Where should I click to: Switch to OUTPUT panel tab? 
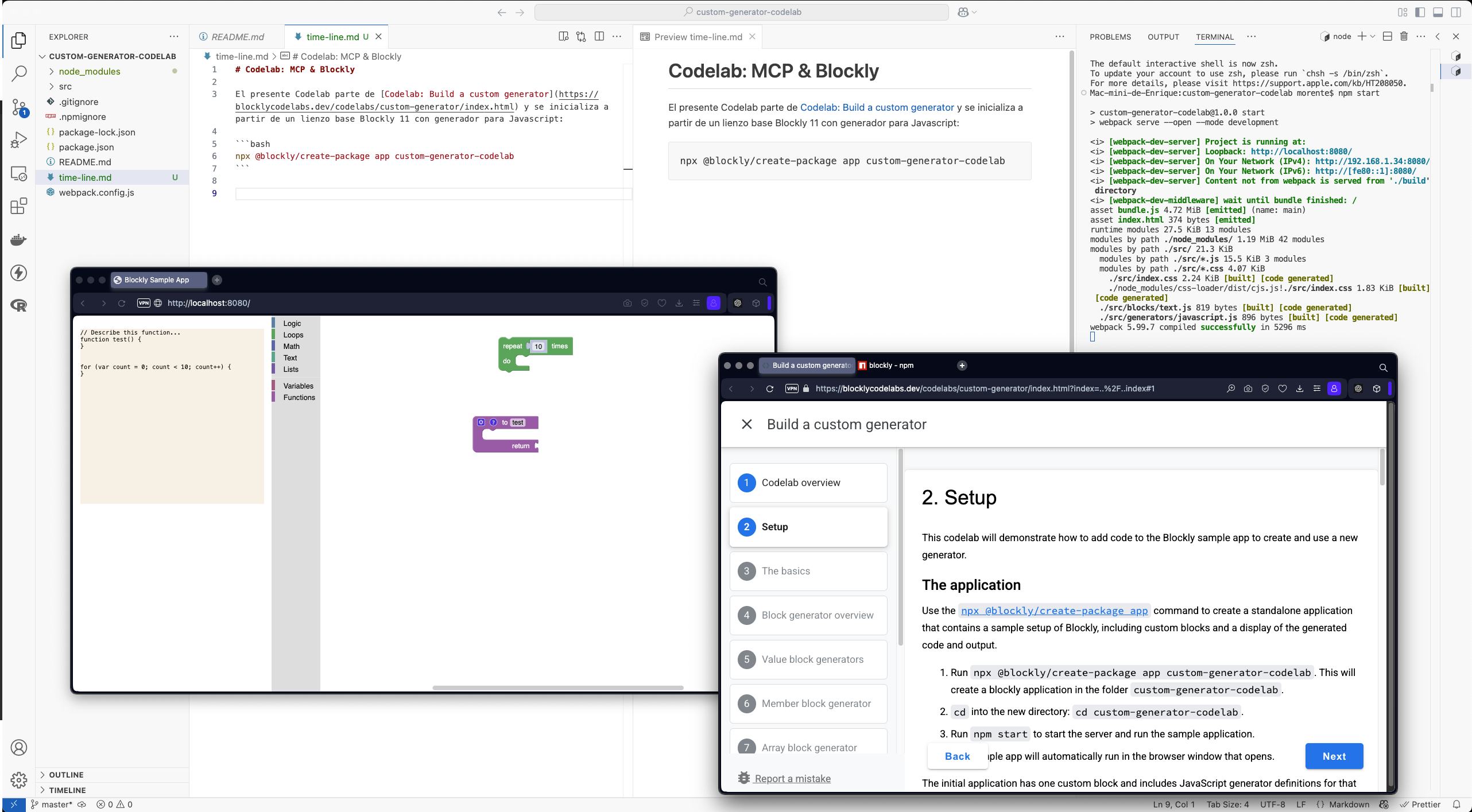[1163, 37]
